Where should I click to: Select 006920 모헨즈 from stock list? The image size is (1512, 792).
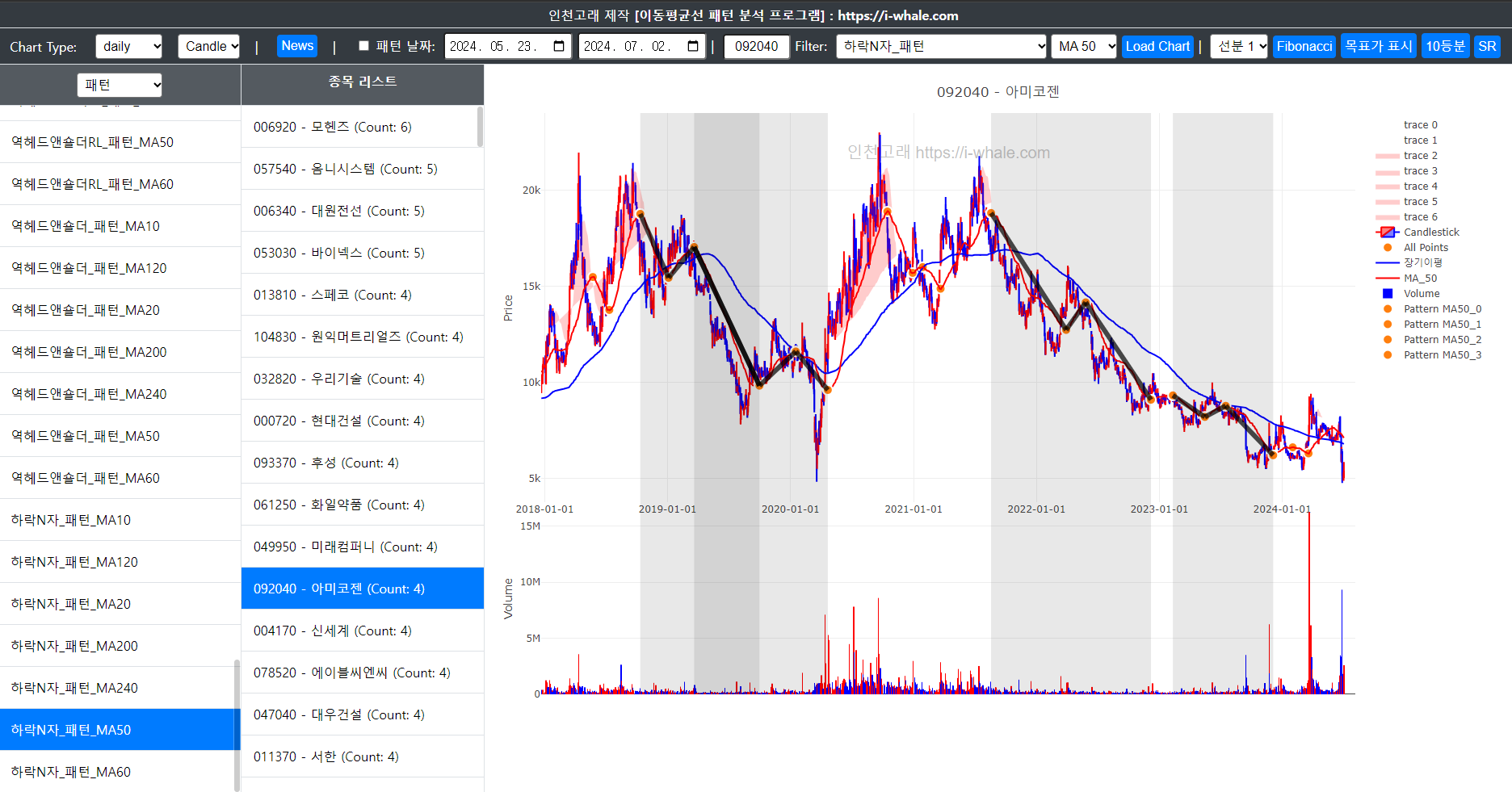click(333, 127)
